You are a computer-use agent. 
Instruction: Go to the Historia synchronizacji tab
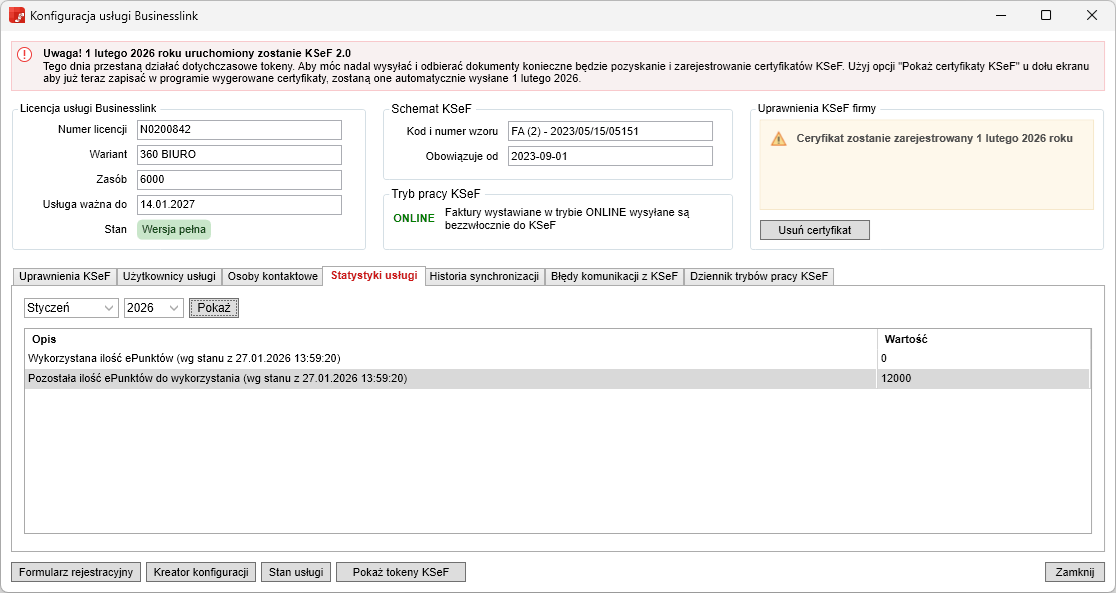click(x=484, y=276)
